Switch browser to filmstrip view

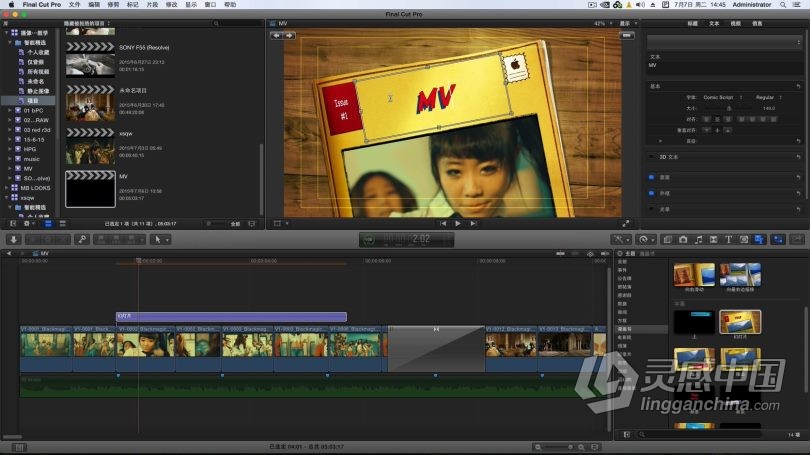[x=48, y=224]
